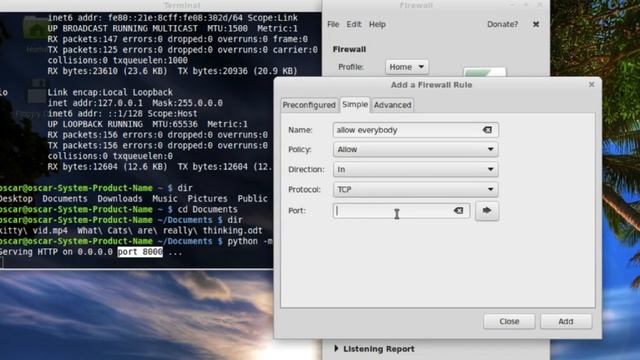
Task: Switch to the Advanced tab
Action: tap(393, 105)
